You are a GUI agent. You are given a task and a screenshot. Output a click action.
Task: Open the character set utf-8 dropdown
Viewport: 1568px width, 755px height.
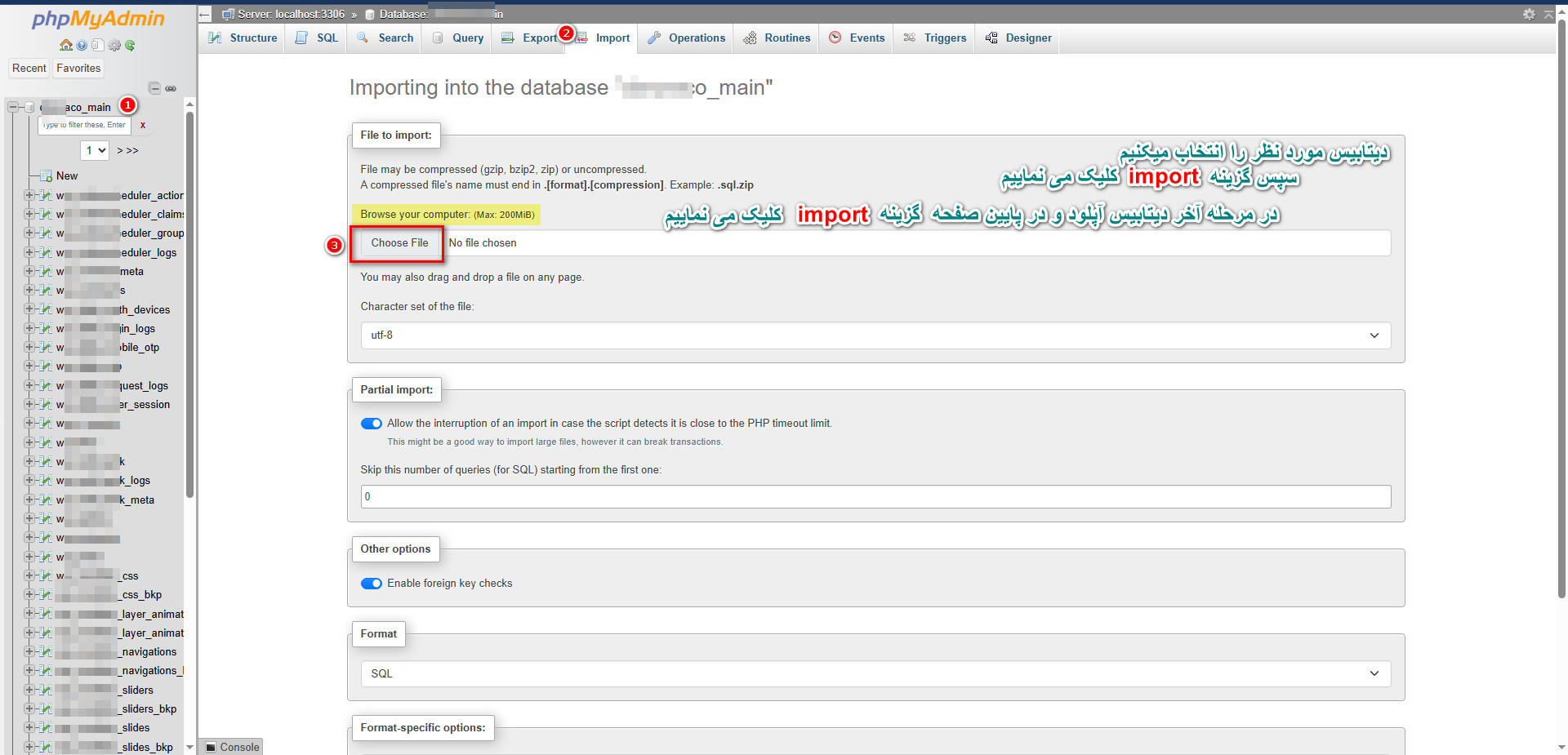[875, 335]
